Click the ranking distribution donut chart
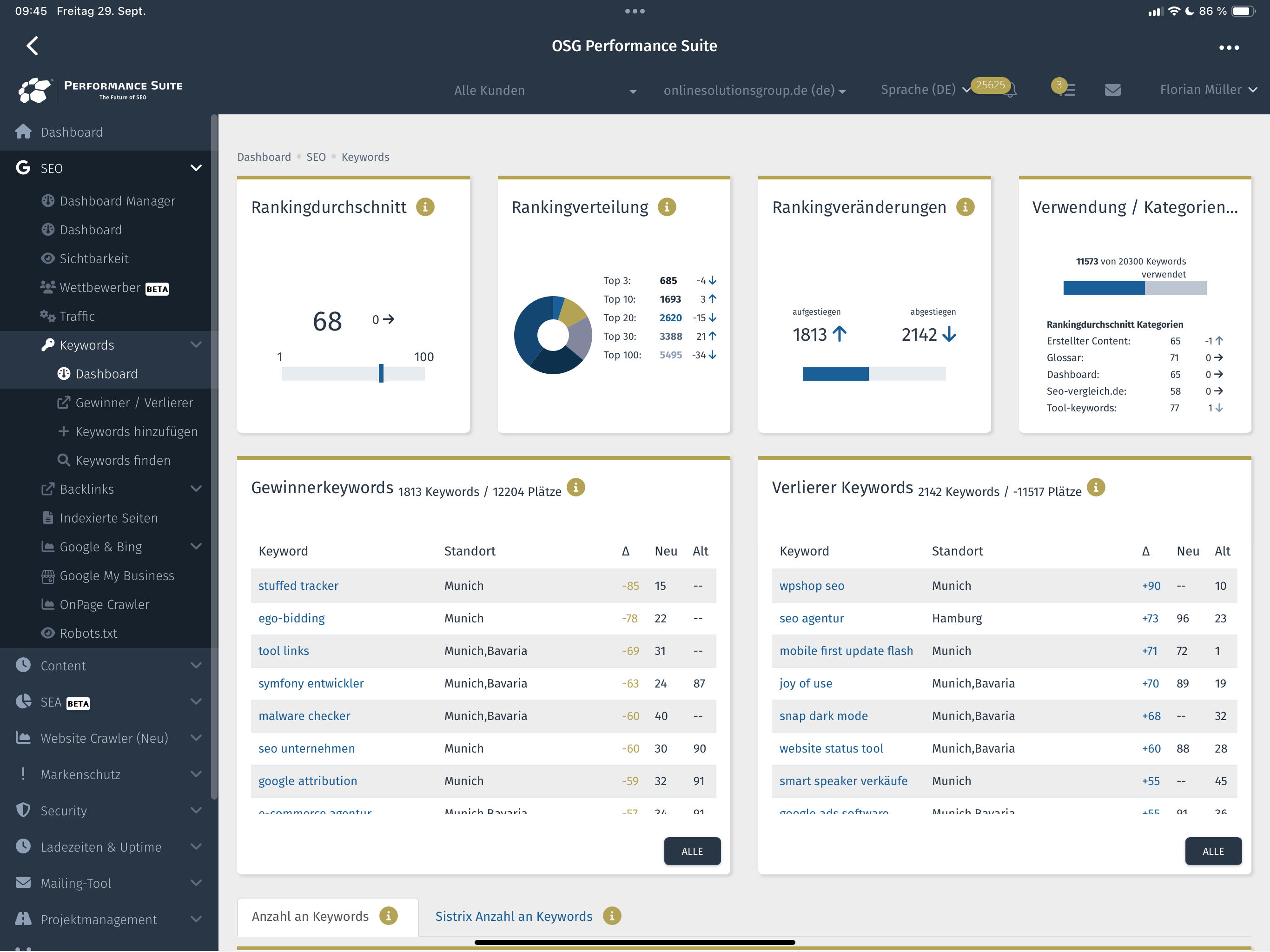Screen dimensions: 1270x952 552,335
